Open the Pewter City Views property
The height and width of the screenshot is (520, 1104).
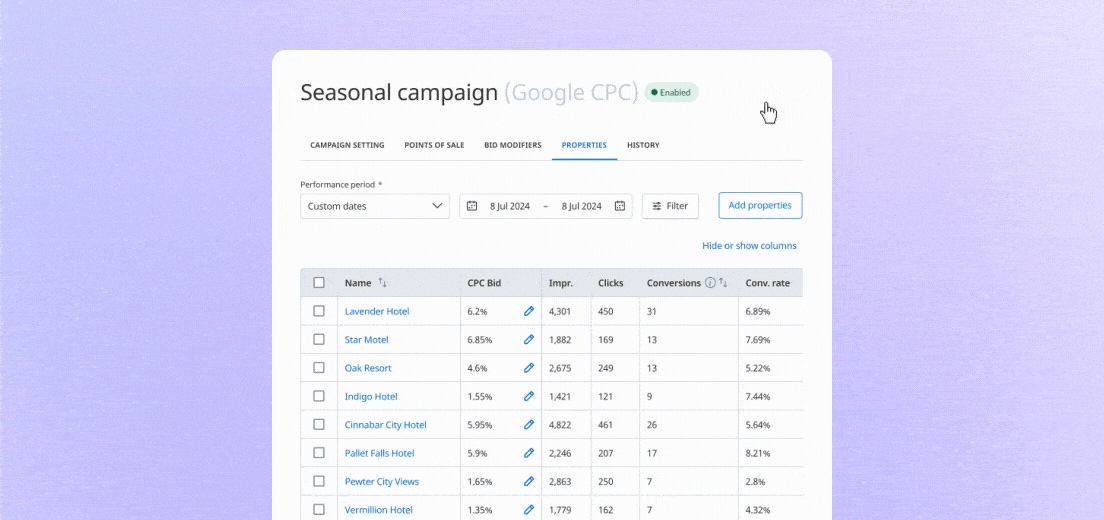point(381,482)
